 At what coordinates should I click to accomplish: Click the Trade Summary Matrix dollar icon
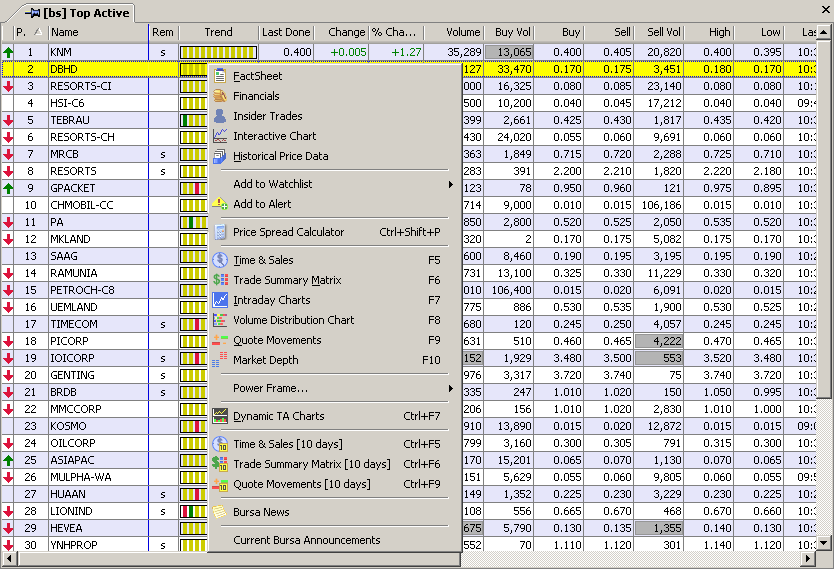220,280
